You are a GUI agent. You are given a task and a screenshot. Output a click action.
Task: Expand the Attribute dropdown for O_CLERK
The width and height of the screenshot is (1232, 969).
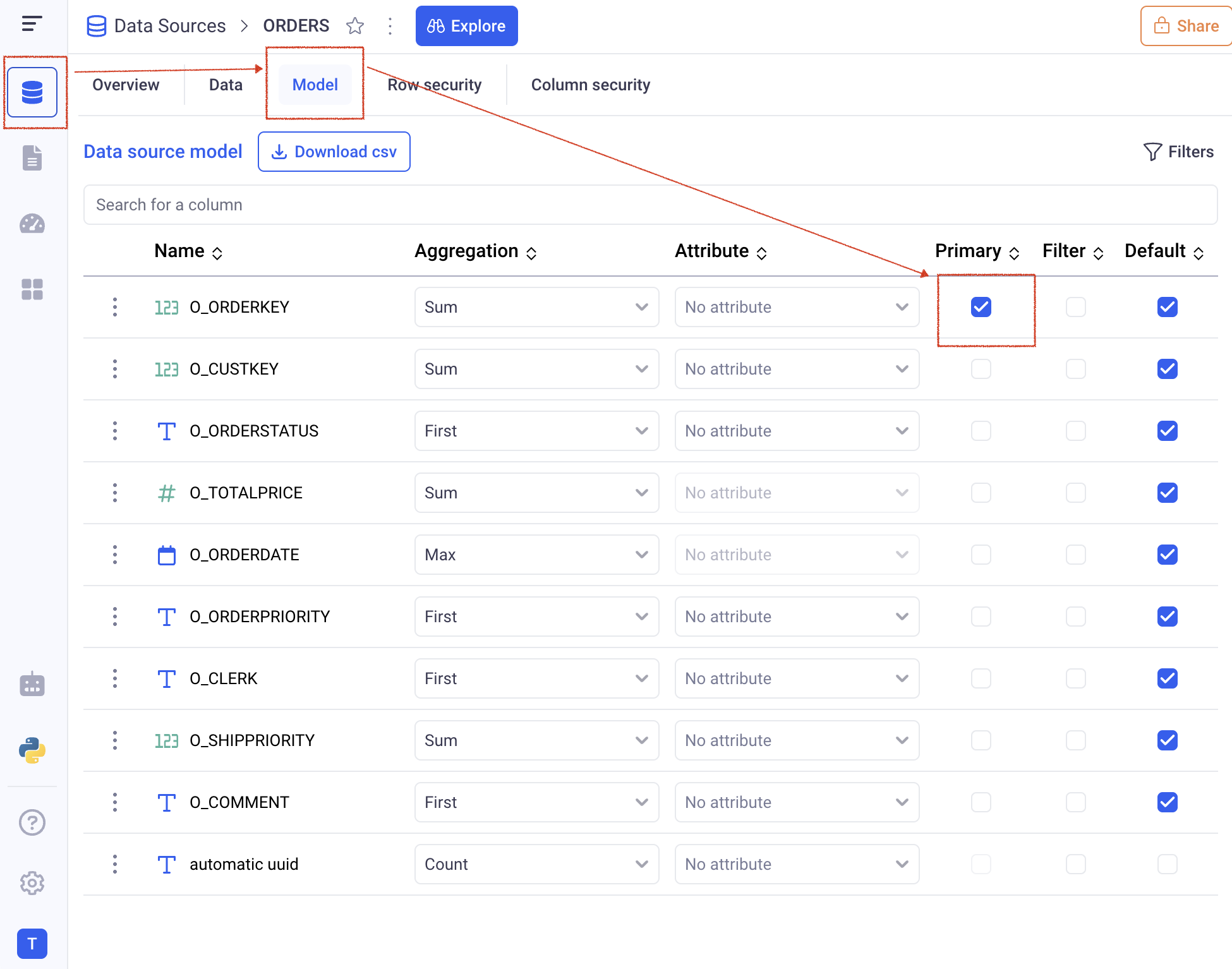[x=796, y=678]
